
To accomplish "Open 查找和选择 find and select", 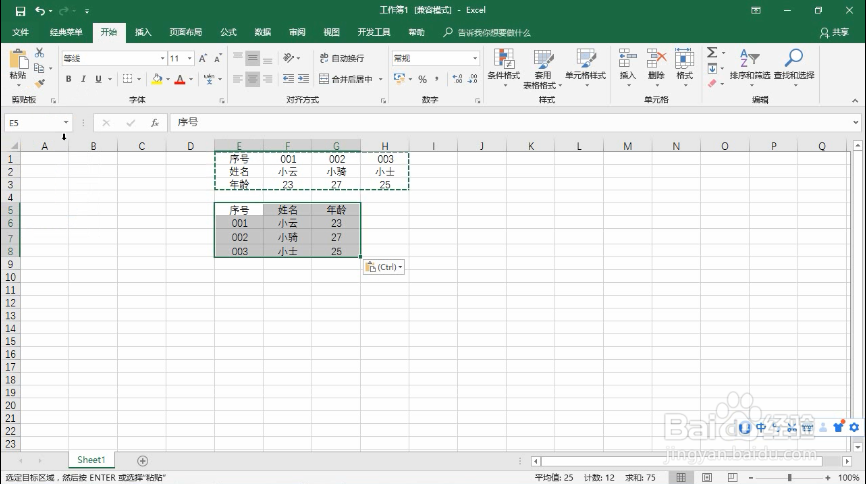I will point(794,67).
